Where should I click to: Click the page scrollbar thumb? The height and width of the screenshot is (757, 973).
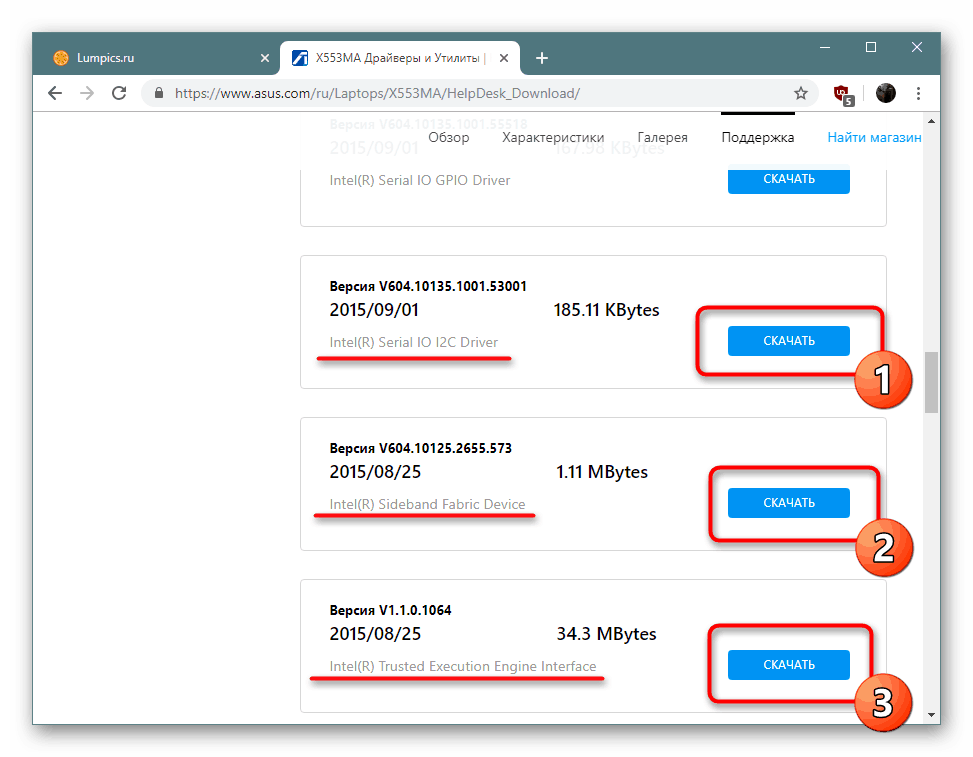(931, 382)
